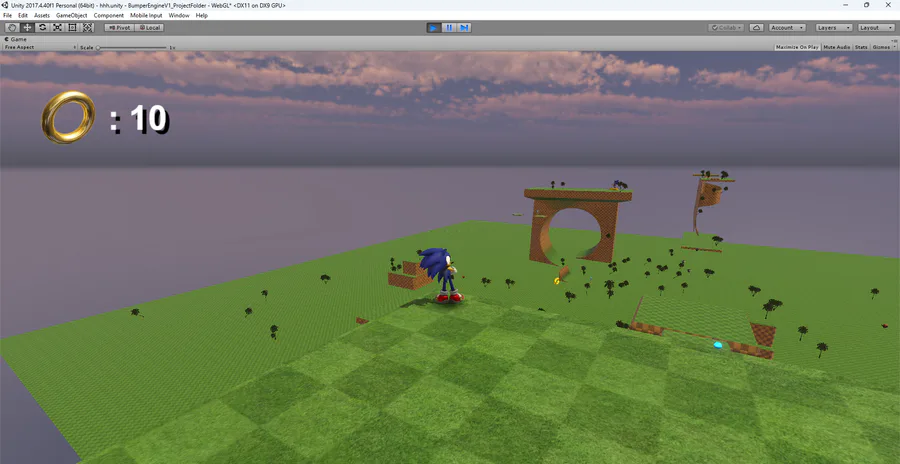Open the Layout dropdown
The height and width of the screenshot is (464, 900).
point(876,28)
